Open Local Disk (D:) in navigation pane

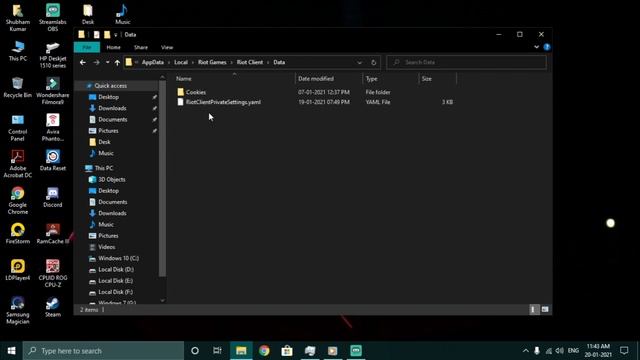(x=116, y=269)
